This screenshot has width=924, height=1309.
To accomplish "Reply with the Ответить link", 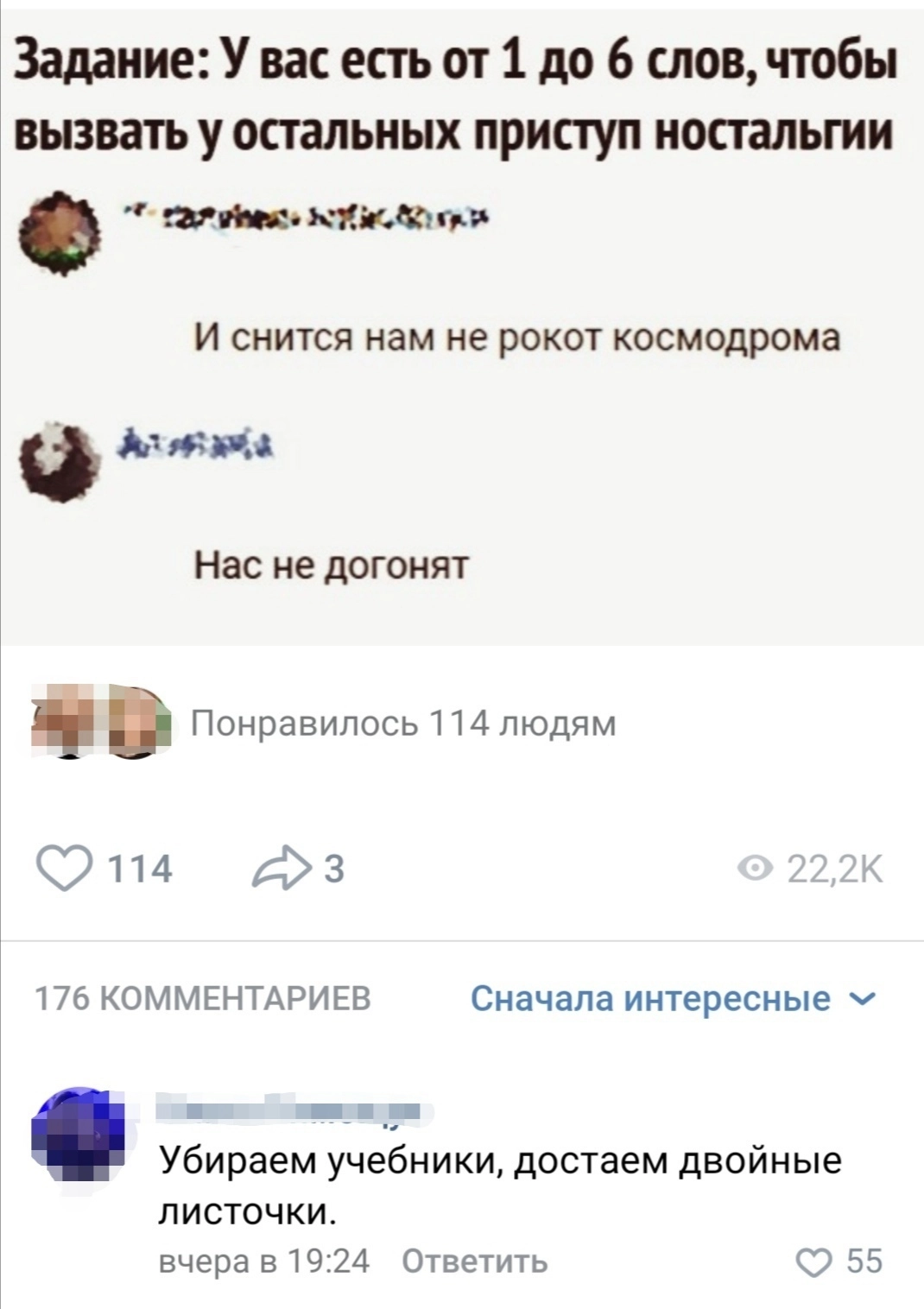I will [475, 1262].
